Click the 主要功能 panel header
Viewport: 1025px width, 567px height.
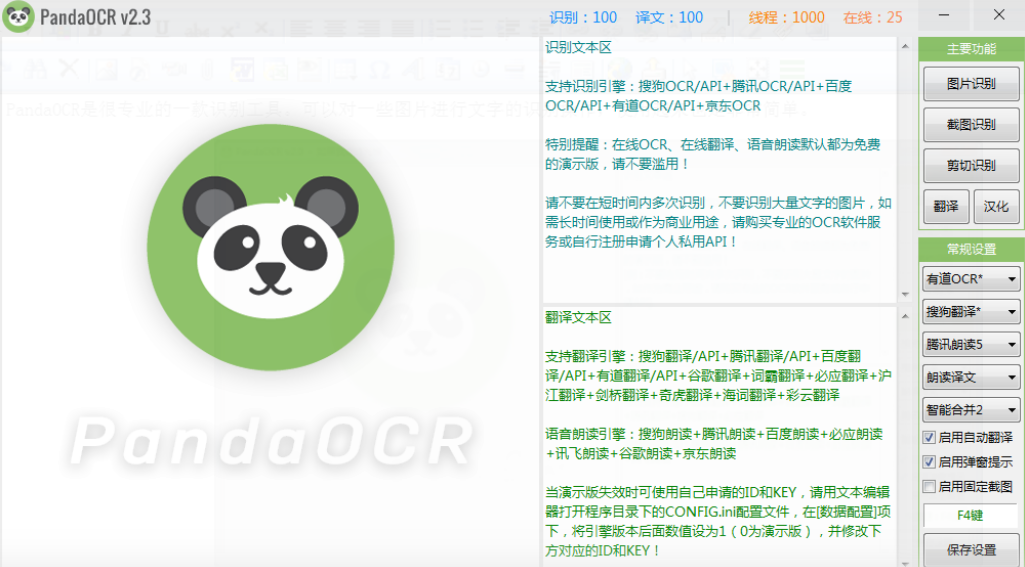pos(971,49)
